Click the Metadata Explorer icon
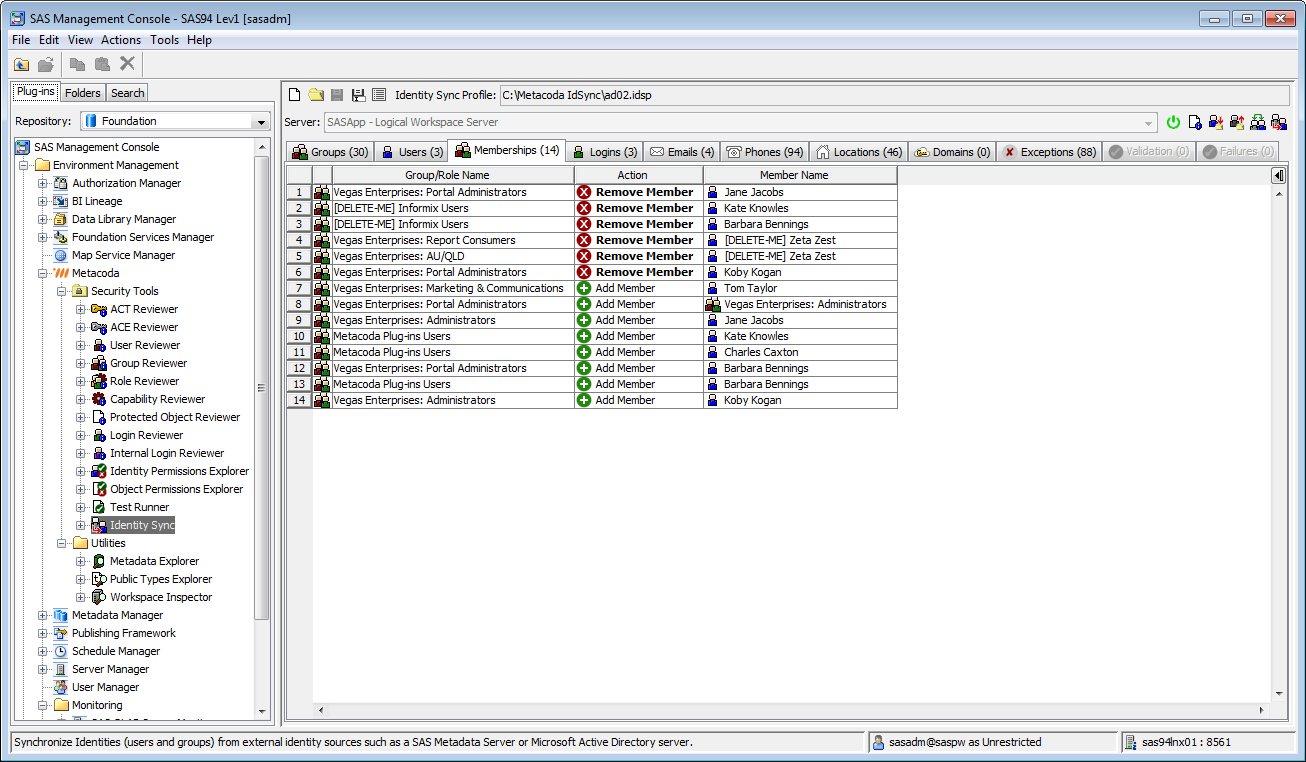 (99, 561)
